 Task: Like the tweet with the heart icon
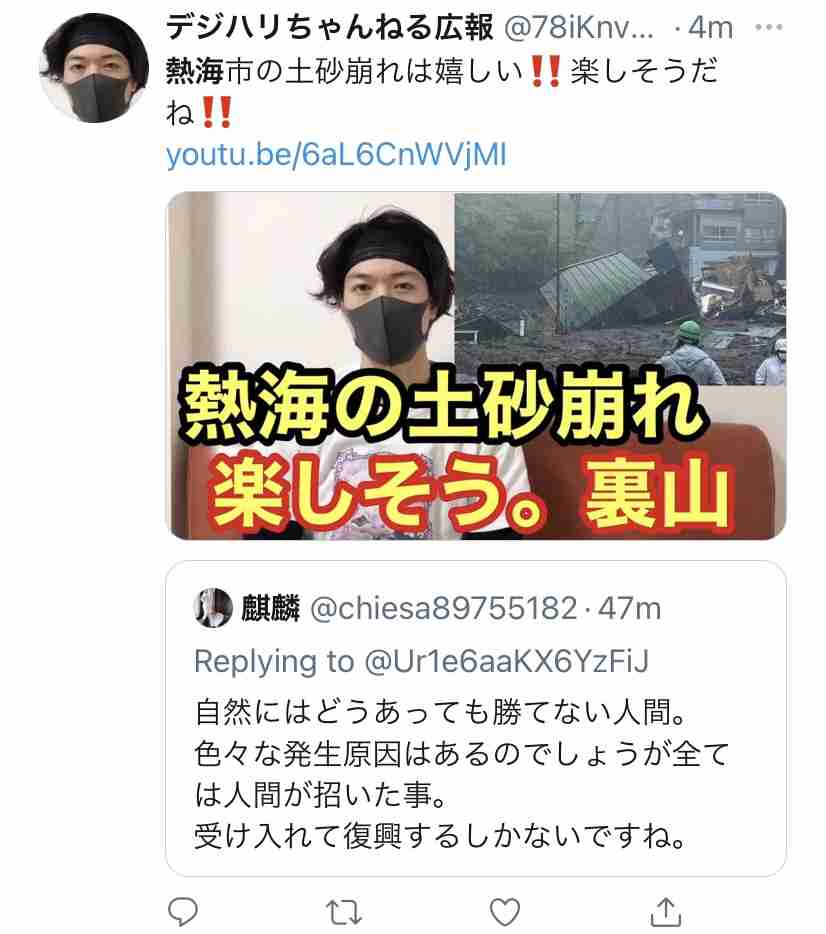pyautogui.click(x=504, y=911)
